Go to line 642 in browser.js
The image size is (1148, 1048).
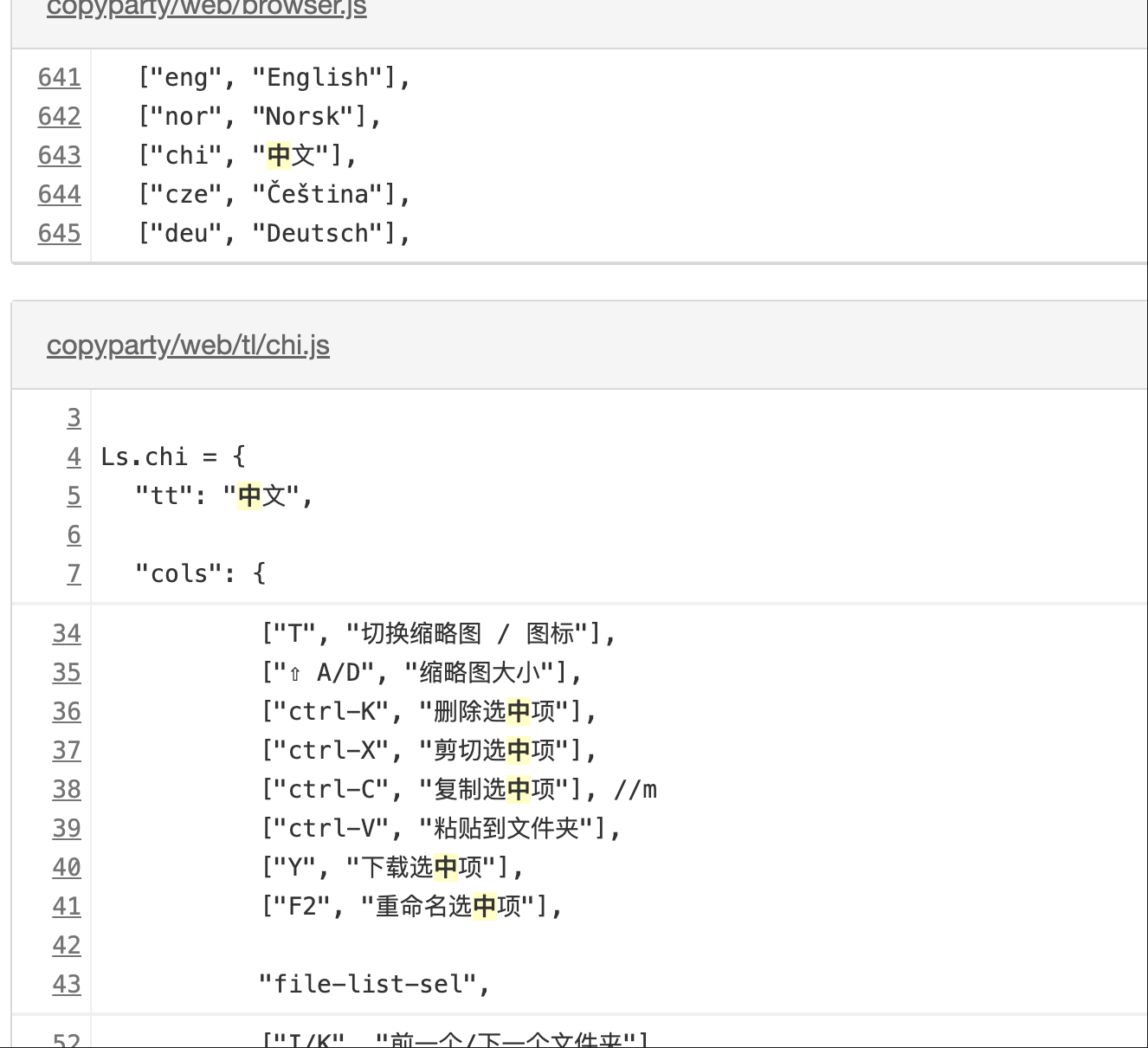(x=60, y=116)
